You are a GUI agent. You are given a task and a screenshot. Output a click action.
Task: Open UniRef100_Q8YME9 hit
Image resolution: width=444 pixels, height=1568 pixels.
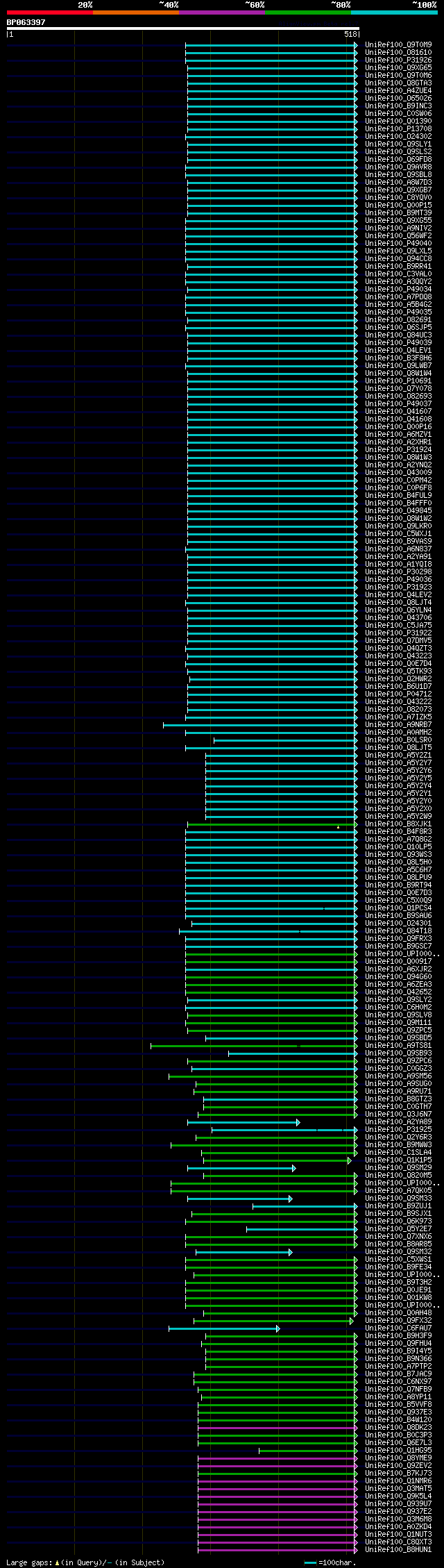point(399,1458)
